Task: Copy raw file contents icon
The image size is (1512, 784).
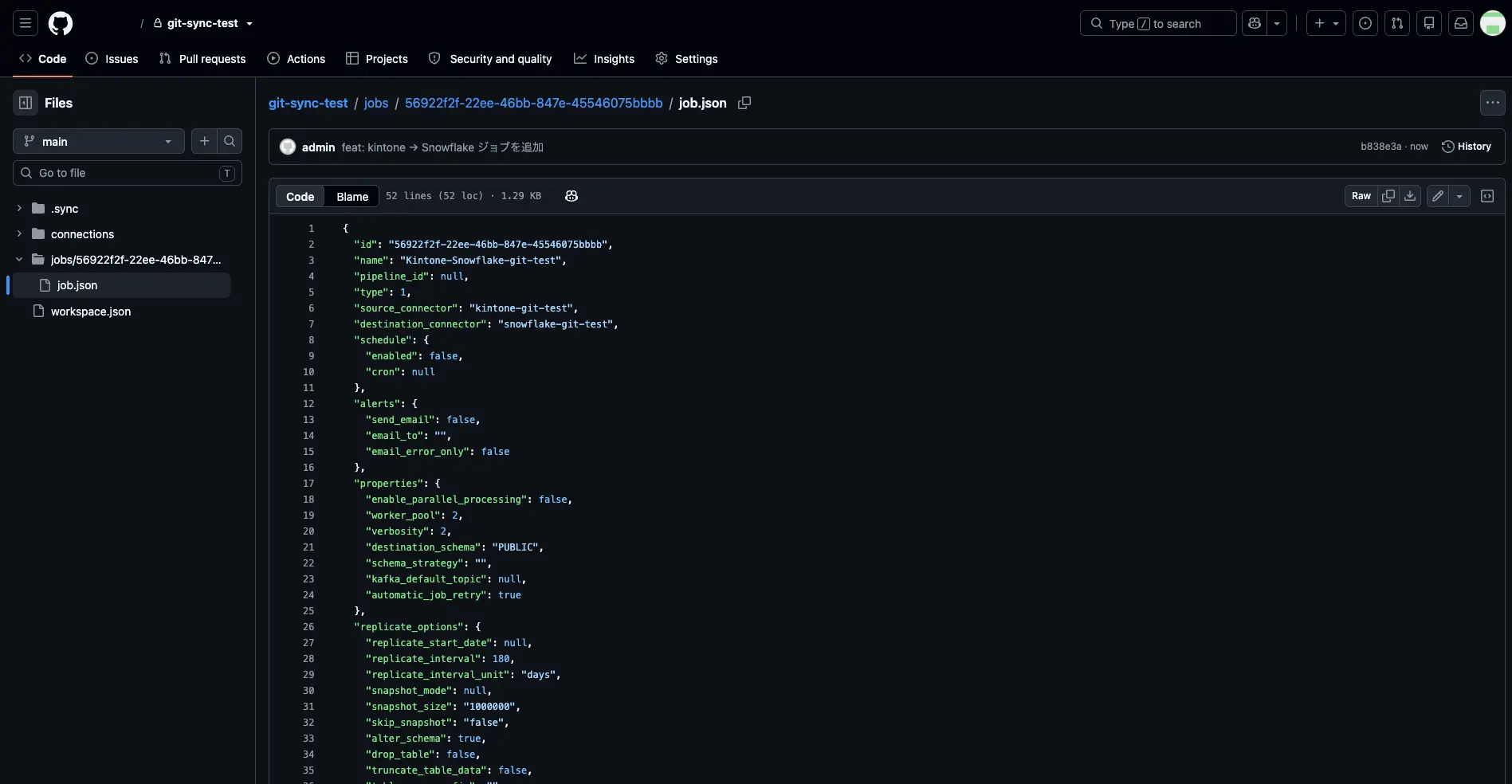Action: pyautogui.click(x=1388, y=196)
